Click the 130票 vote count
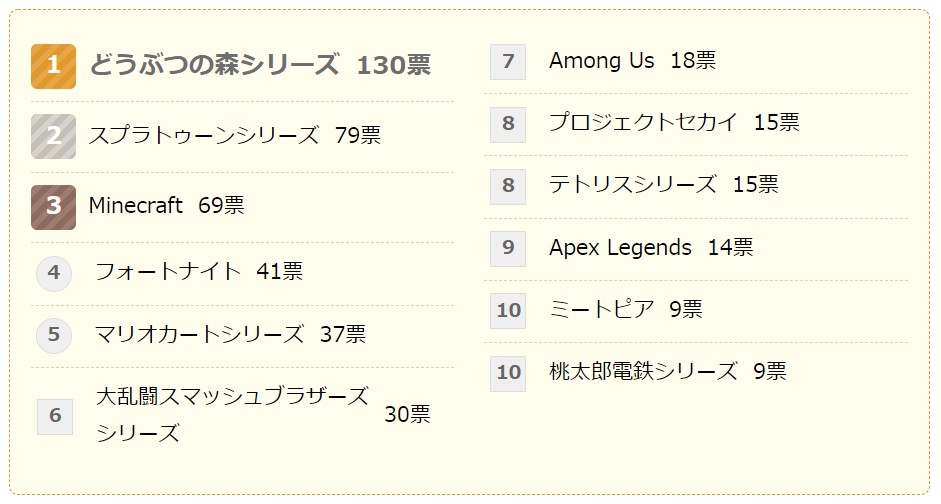 tap(394, 66)
